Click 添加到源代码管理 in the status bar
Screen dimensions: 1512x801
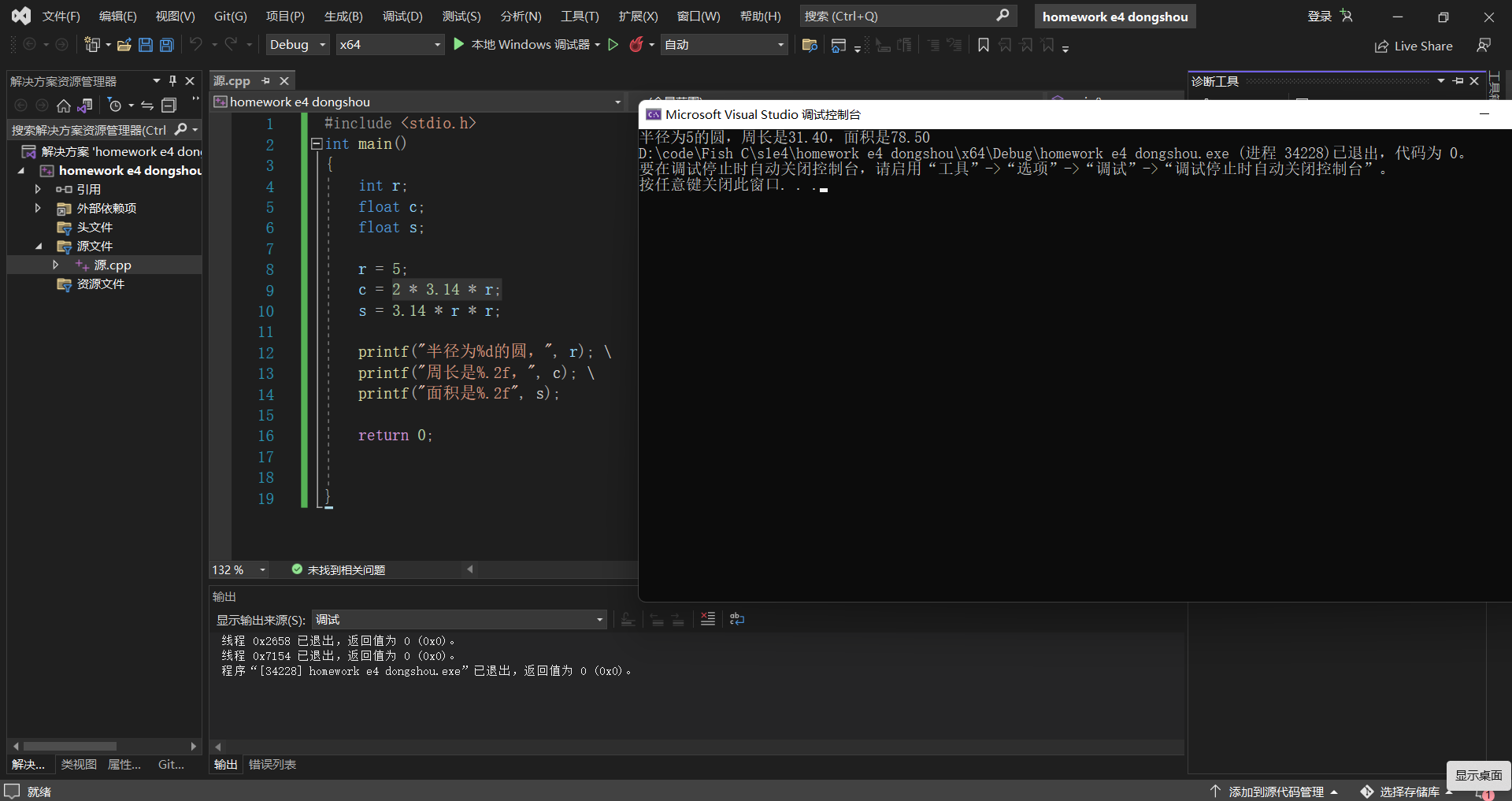tap(1274, 791)
